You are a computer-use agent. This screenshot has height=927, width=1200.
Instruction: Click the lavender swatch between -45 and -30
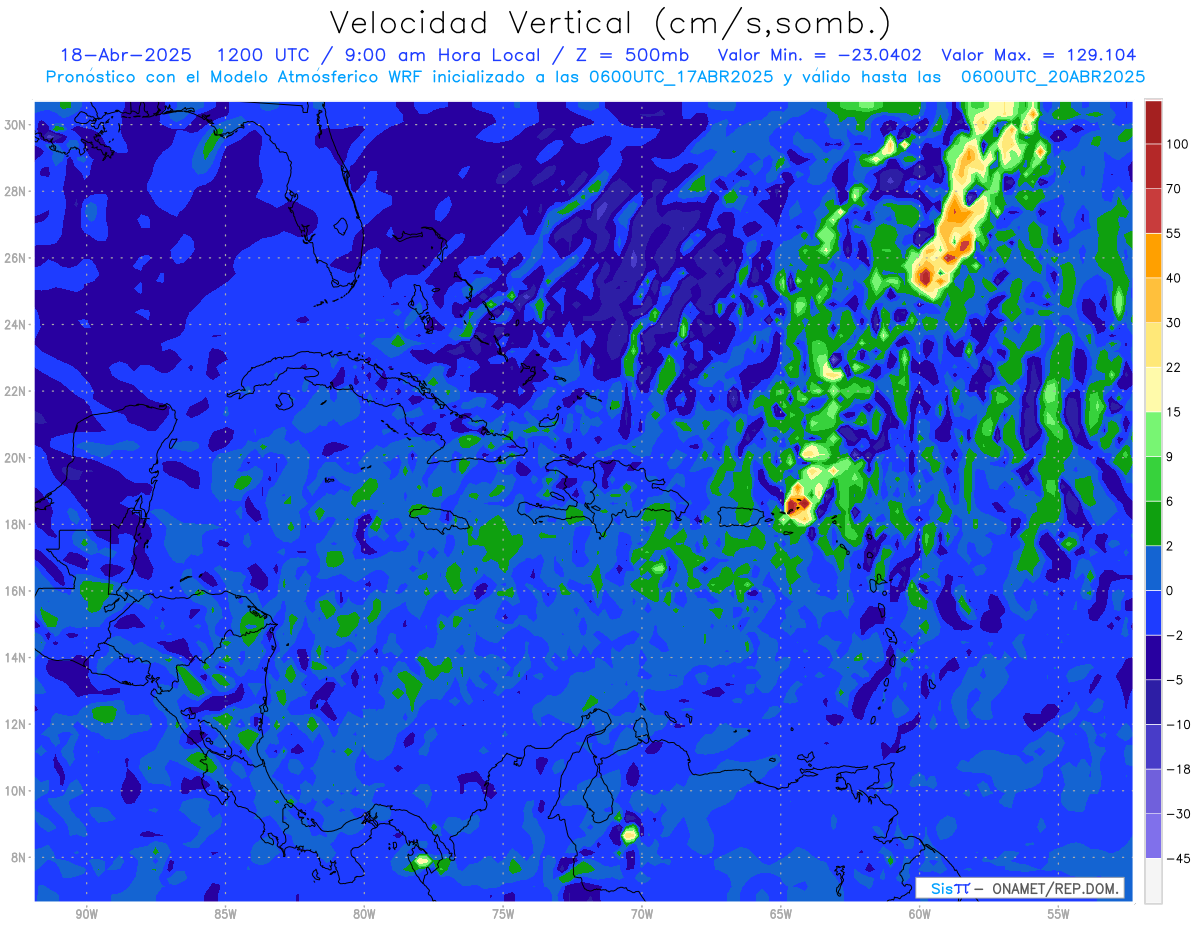[1153, 836]
